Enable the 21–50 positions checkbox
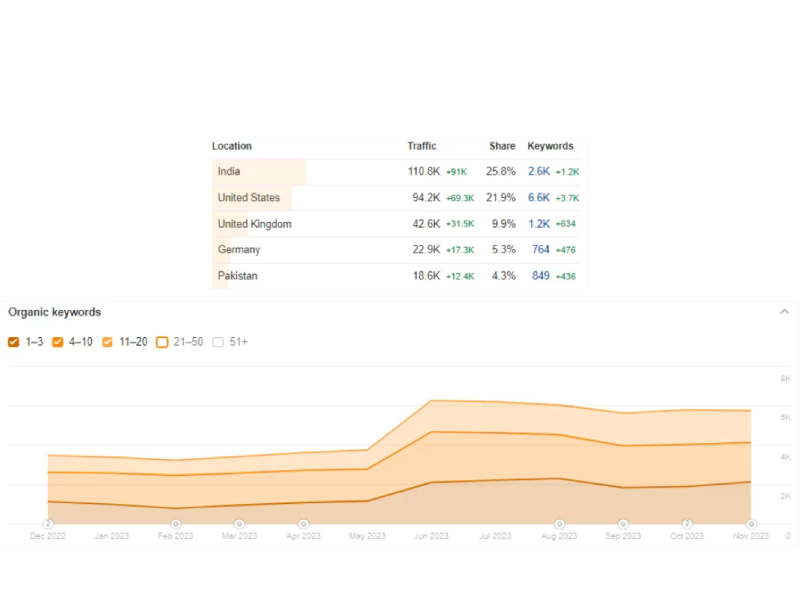This screenshot has height=600, width=800. tap(162, 342)
